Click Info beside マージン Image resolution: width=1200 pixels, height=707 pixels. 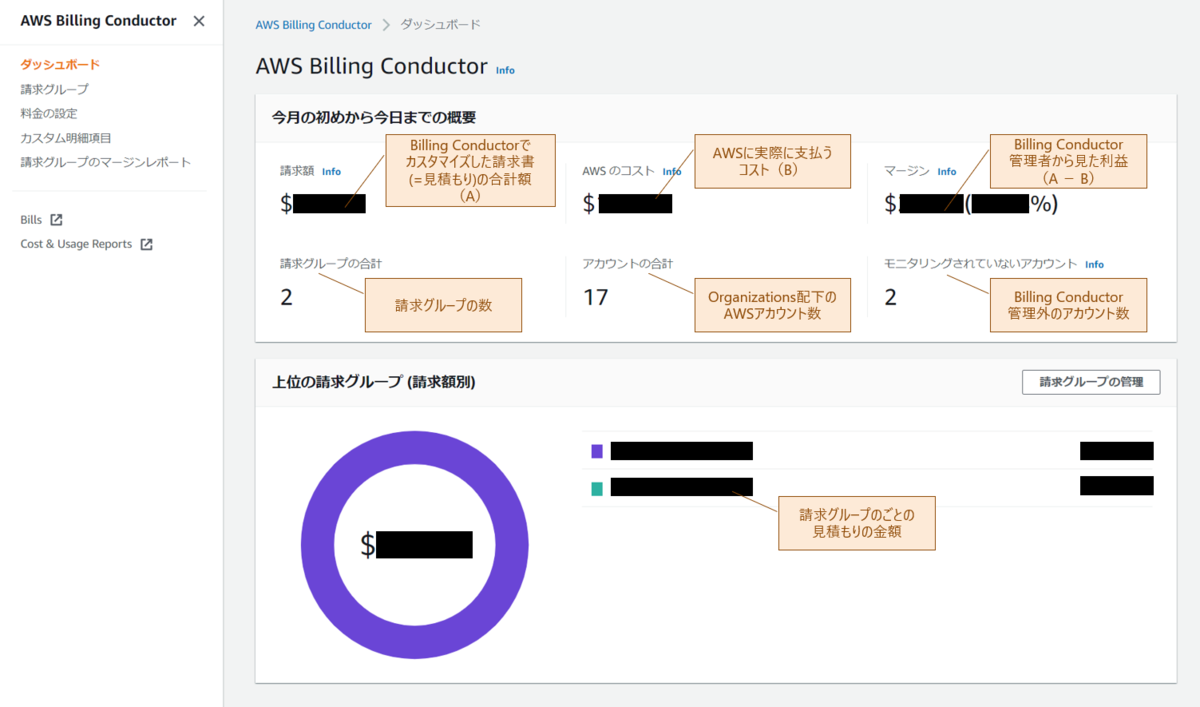946,171
